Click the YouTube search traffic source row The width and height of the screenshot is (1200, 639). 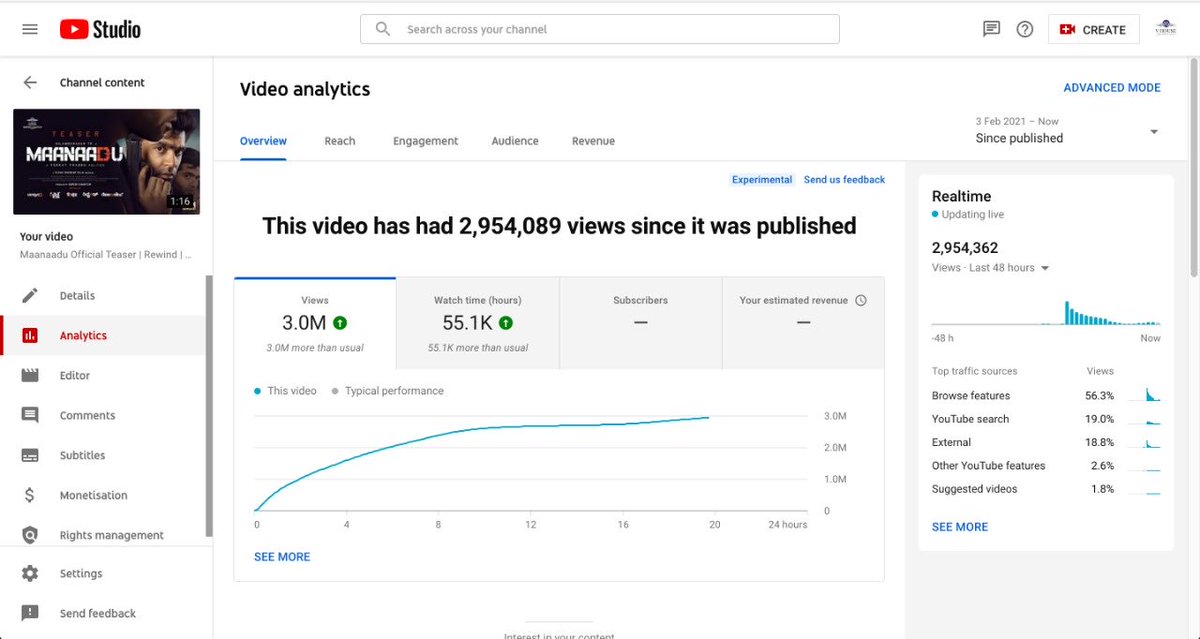(1046, 419)
